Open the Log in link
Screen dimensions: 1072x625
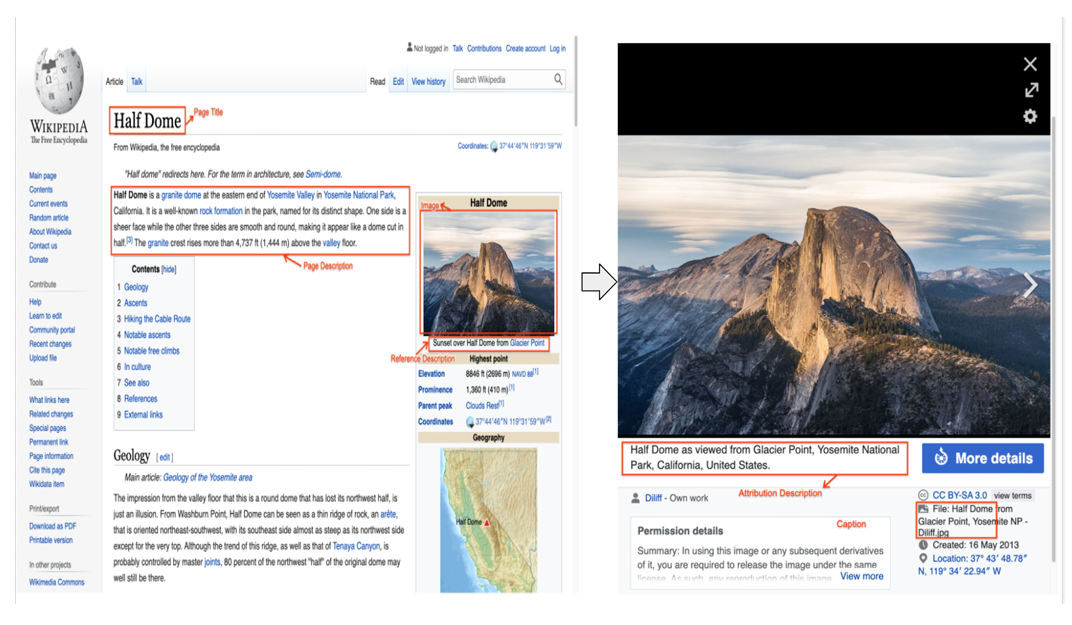coord(556,47)
